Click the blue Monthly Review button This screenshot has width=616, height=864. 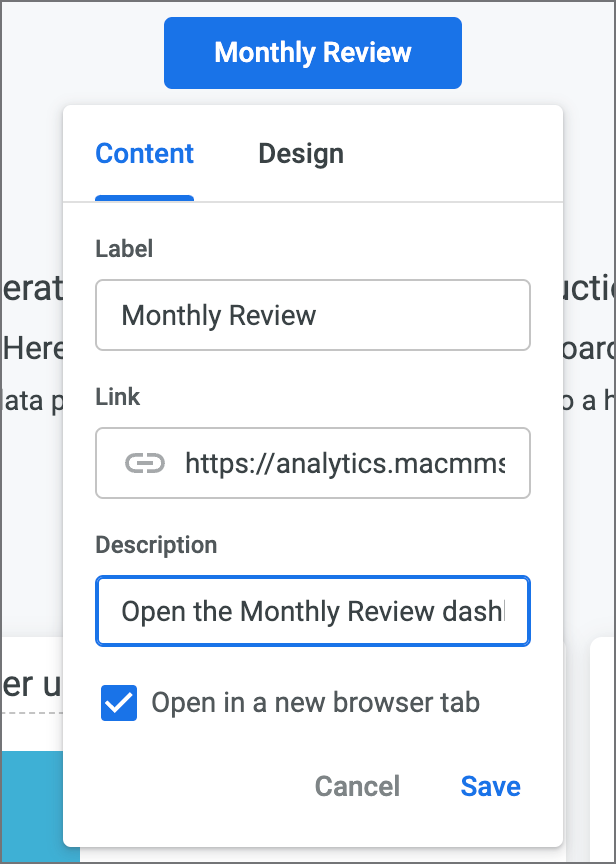[x=312, y=53]
